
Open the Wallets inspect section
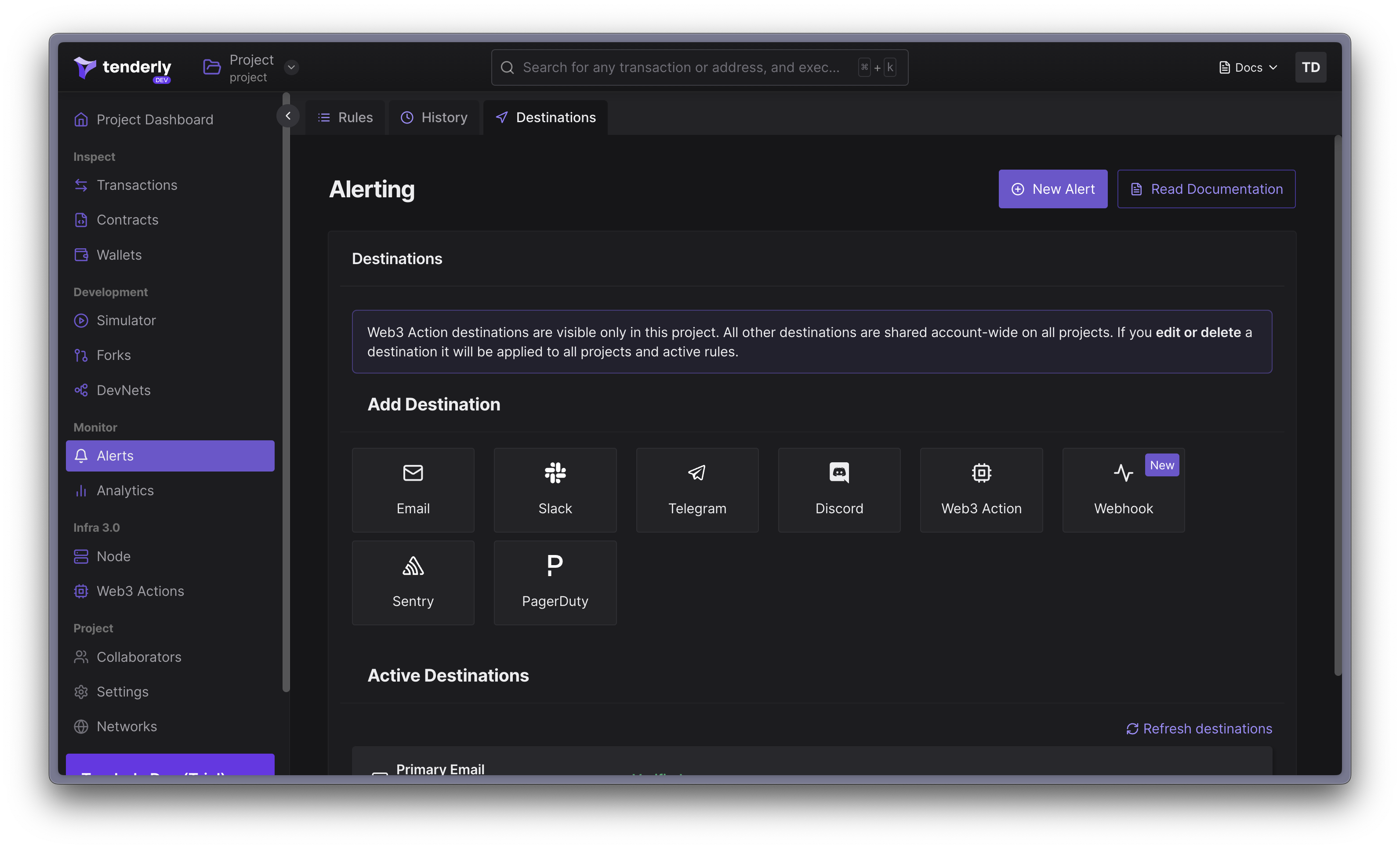pyautogui.click(x=119, y=255)
